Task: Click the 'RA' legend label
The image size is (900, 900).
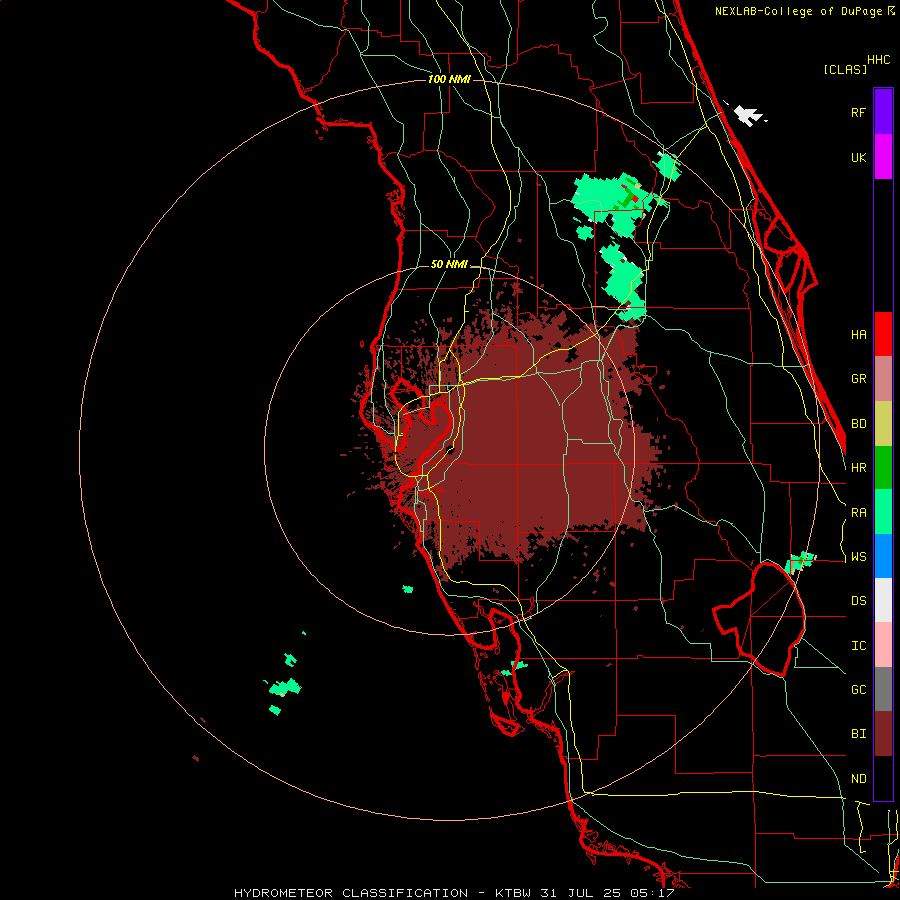Action: point(858,512)
